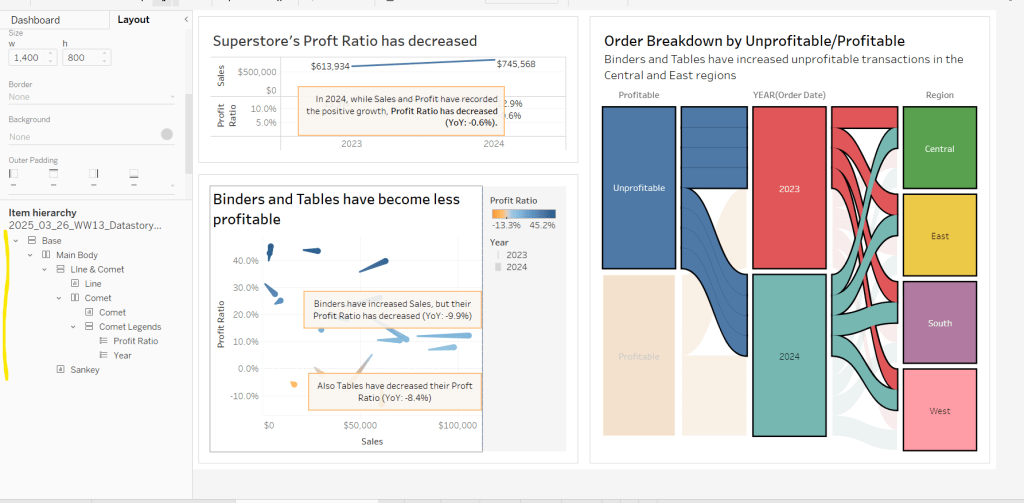
Task: Select the Central region node in Sankey
Action: click(939, 149)
